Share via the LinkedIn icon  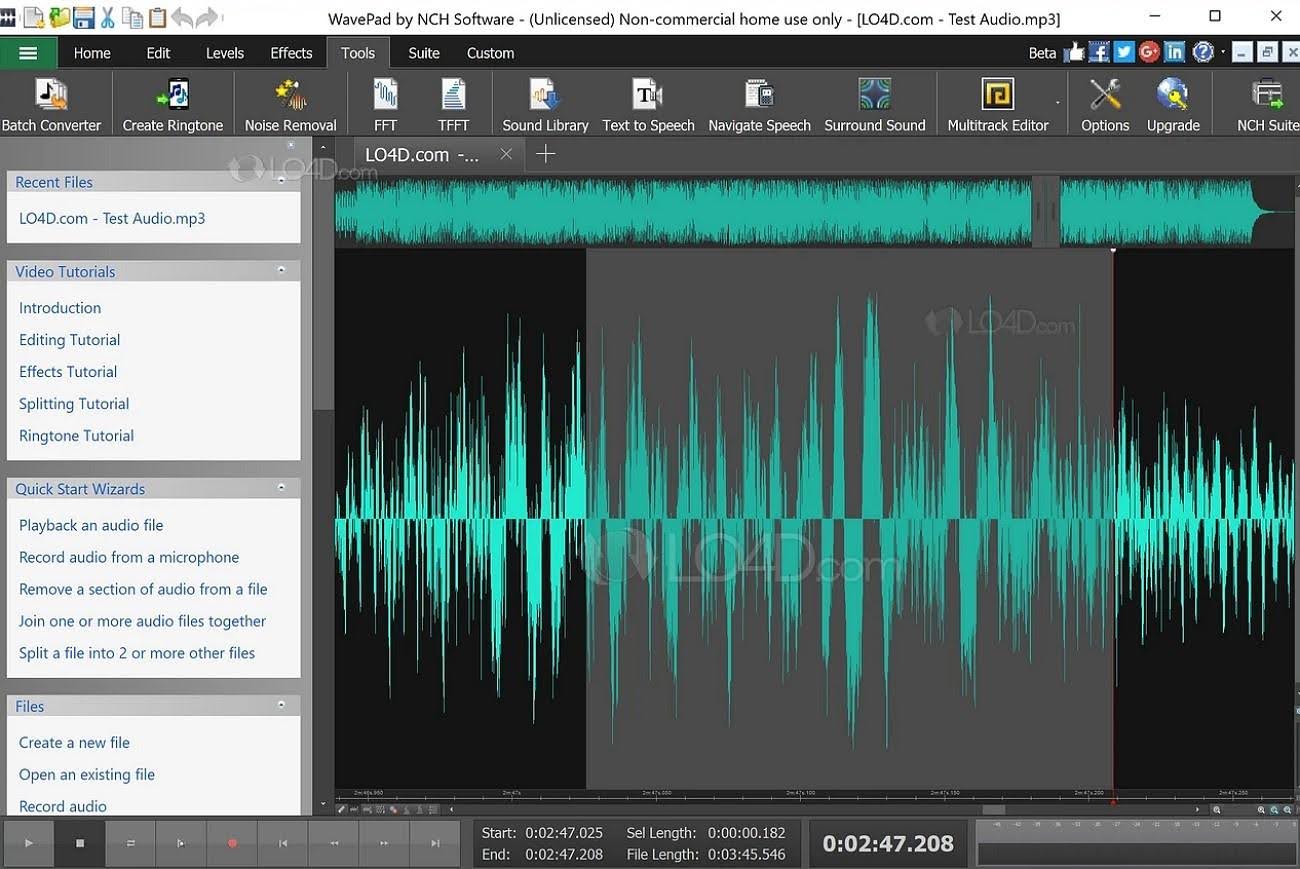click(x=1174, y=52)
